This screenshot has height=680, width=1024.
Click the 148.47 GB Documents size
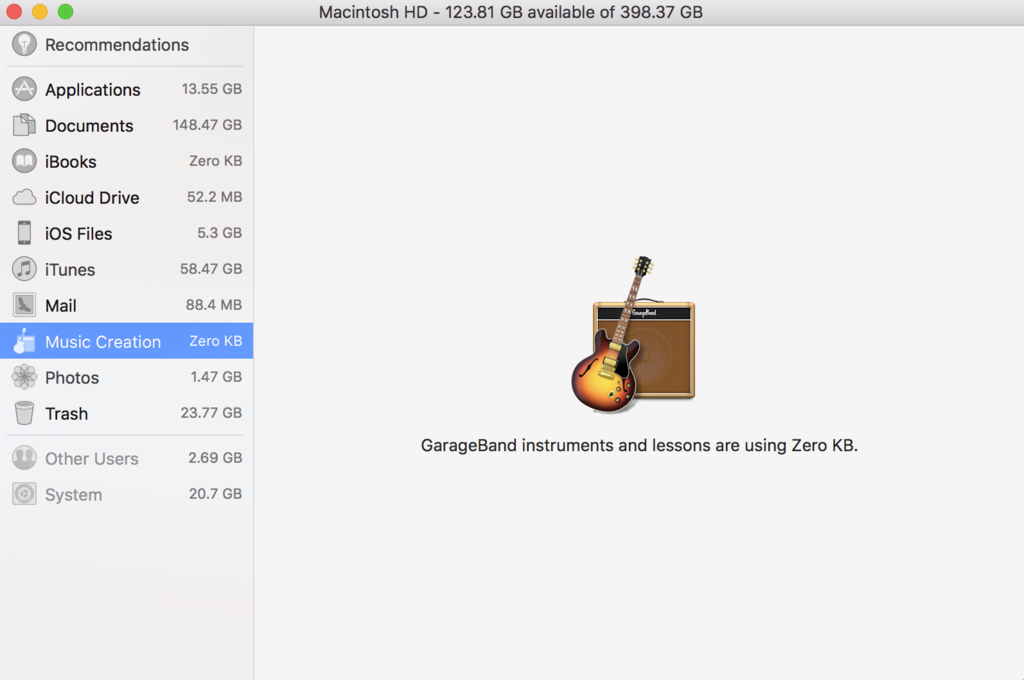point(207,125)
